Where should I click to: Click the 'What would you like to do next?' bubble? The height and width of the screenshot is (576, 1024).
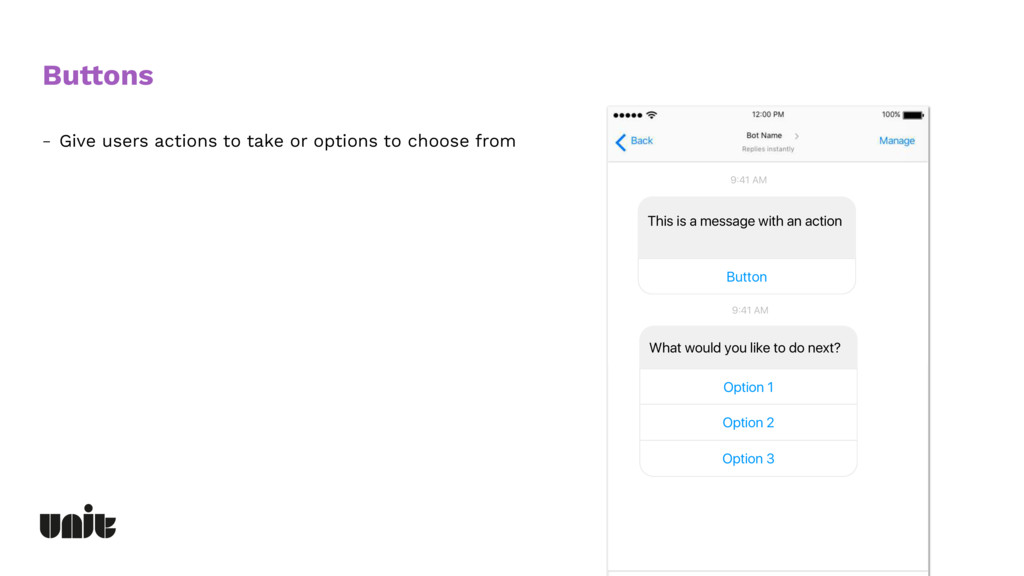(x=748, y=348)
